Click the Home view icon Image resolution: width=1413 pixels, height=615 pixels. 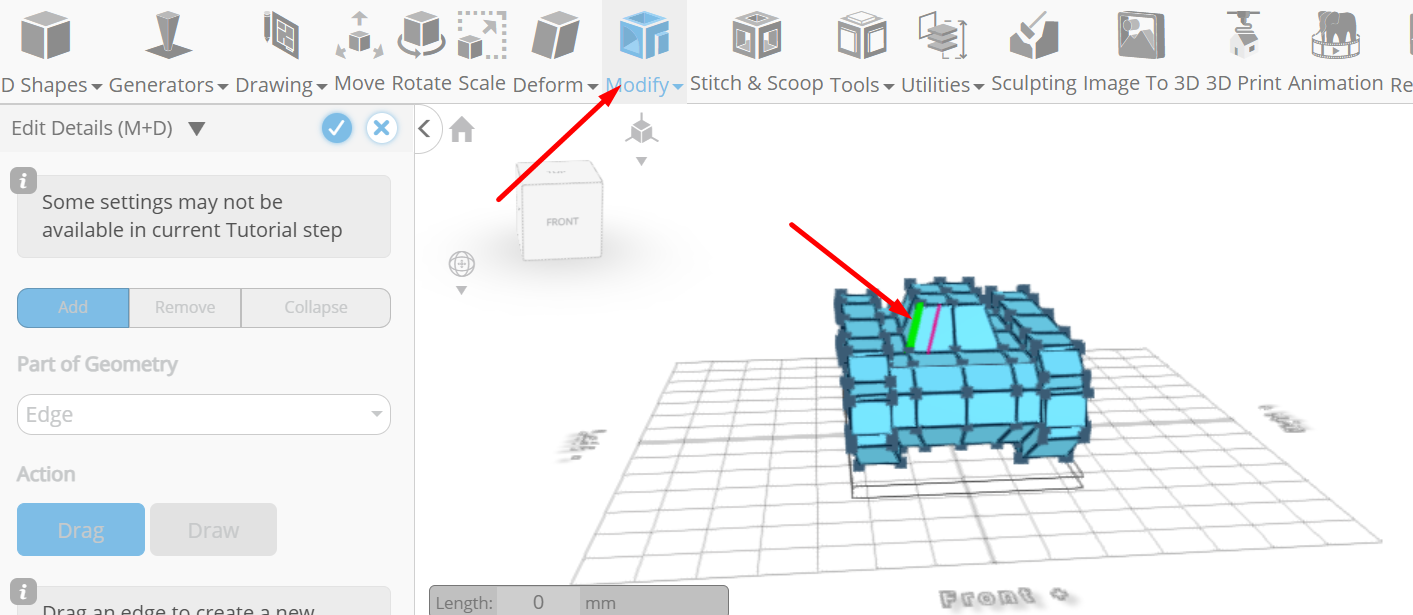tap(461, 129)
